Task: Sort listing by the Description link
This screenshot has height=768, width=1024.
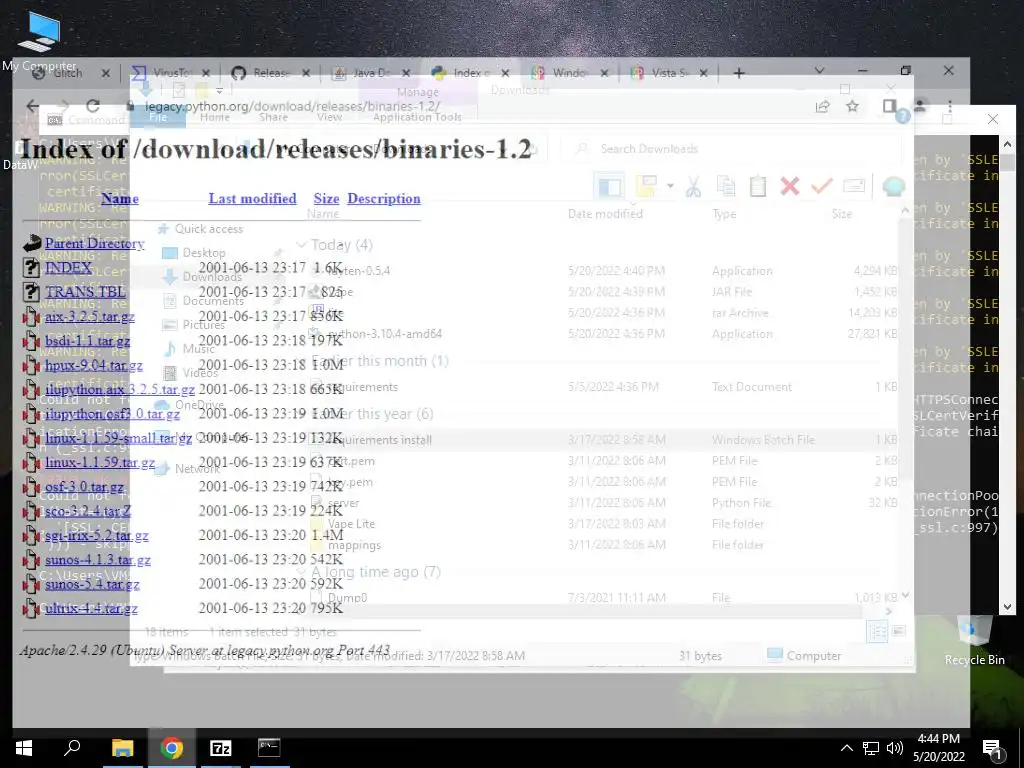Action: pos(383,199)
